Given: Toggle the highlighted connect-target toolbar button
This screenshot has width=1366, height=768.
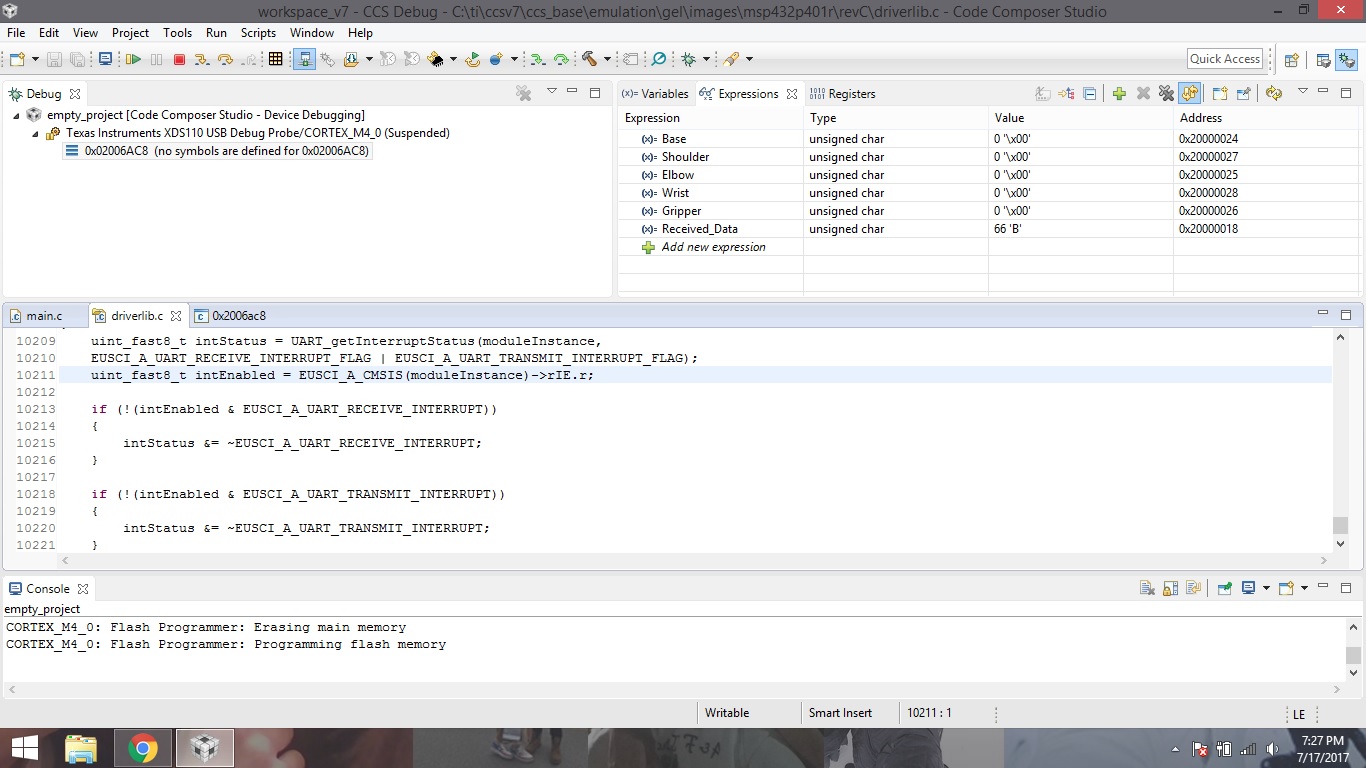Looking at the screenshot, I should coord(305,59).
